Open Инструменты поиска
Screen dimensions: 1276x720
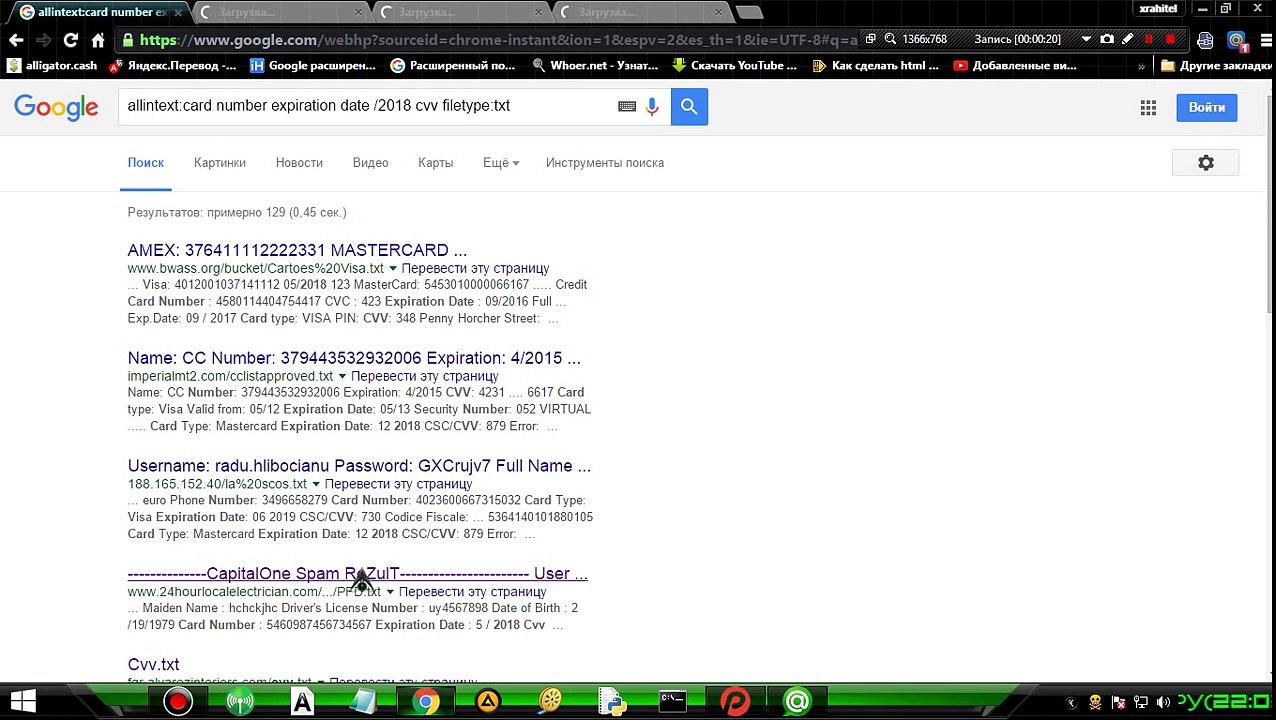(605, 163)
